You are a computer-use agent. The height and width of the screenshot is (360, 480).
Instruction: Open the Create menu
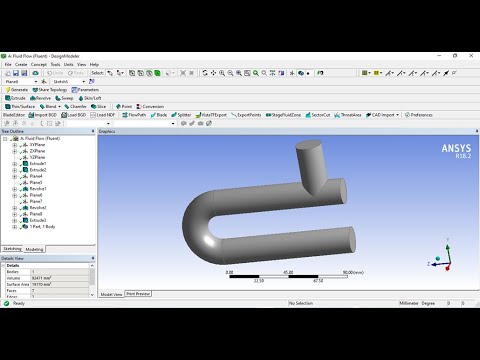(21, 64)
